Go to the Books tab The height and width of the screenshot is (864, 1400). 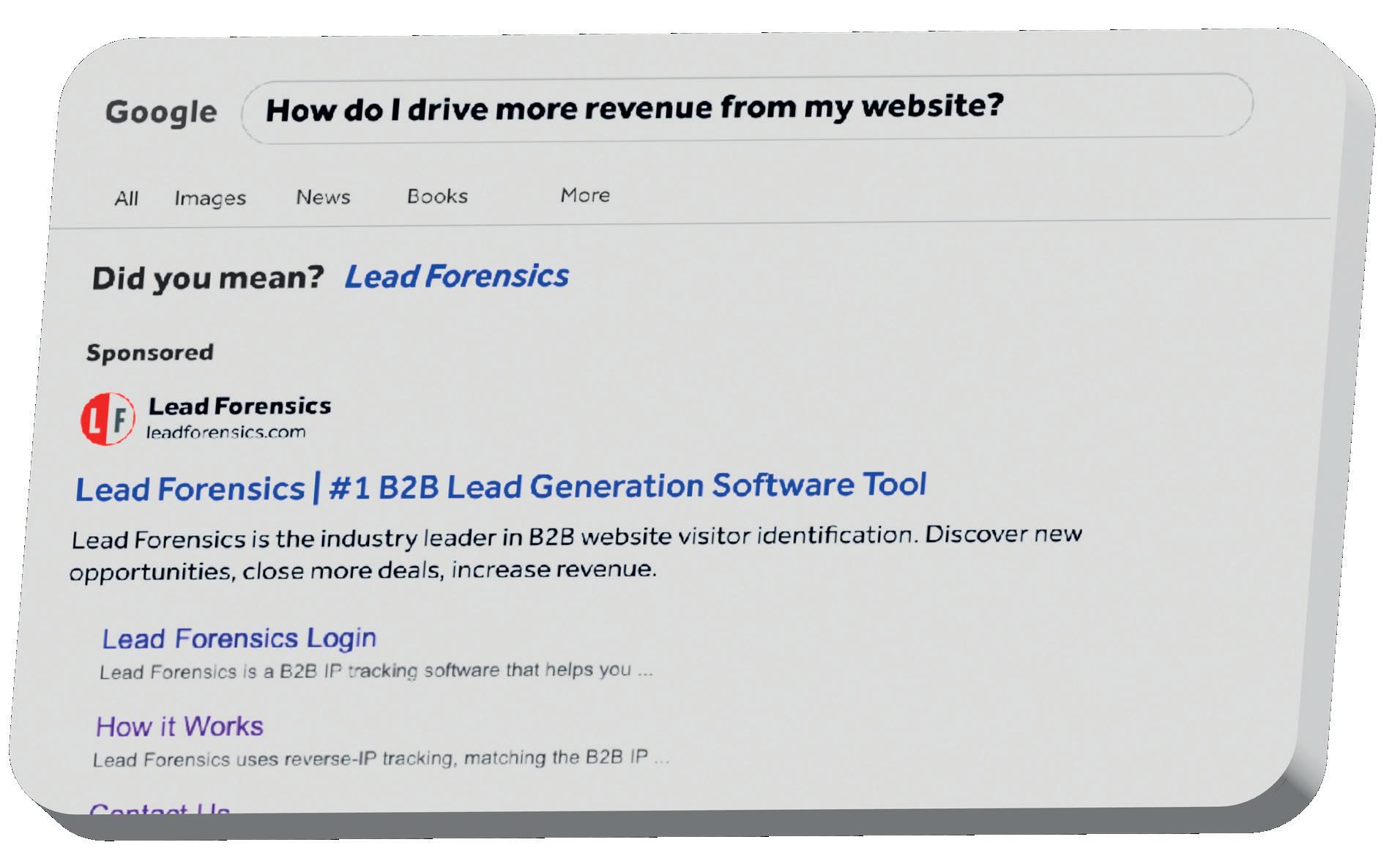click(x=437, y=196)
